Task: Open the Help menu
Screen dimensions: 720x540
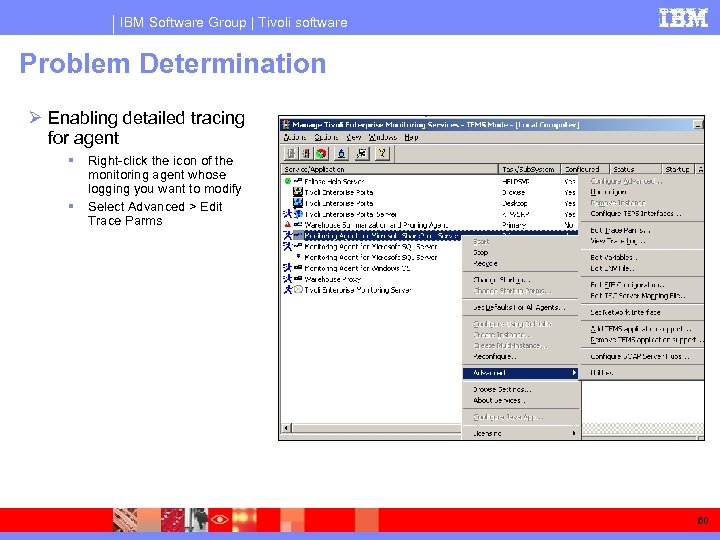Action: (x=411, y=137)
